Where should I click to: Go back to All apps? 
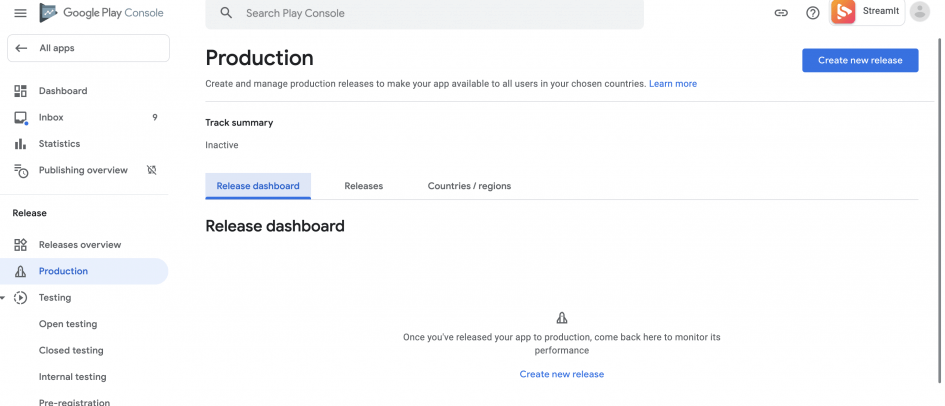tap(88, 48)
